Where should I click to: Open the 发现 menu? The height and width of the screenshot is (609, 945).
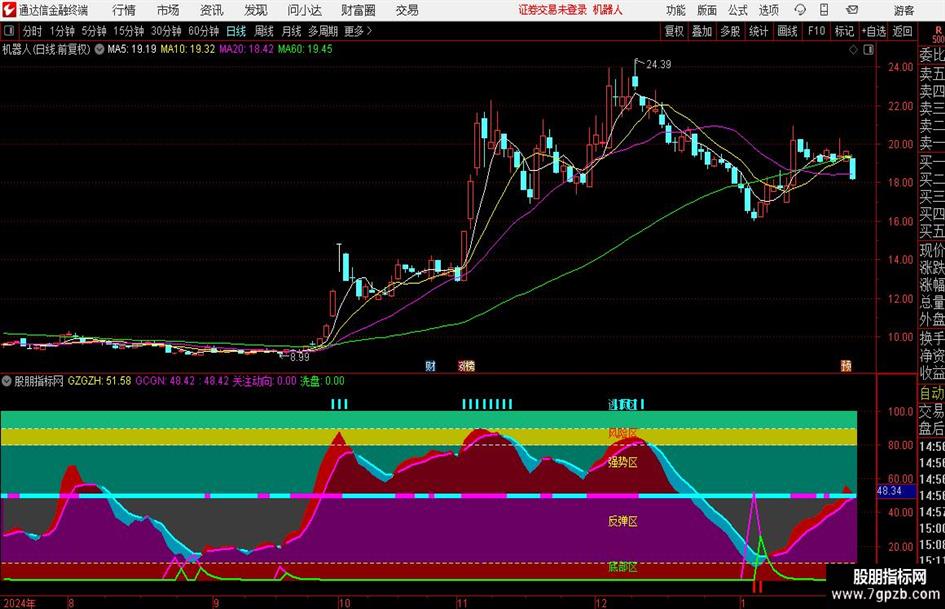(256, 10)
